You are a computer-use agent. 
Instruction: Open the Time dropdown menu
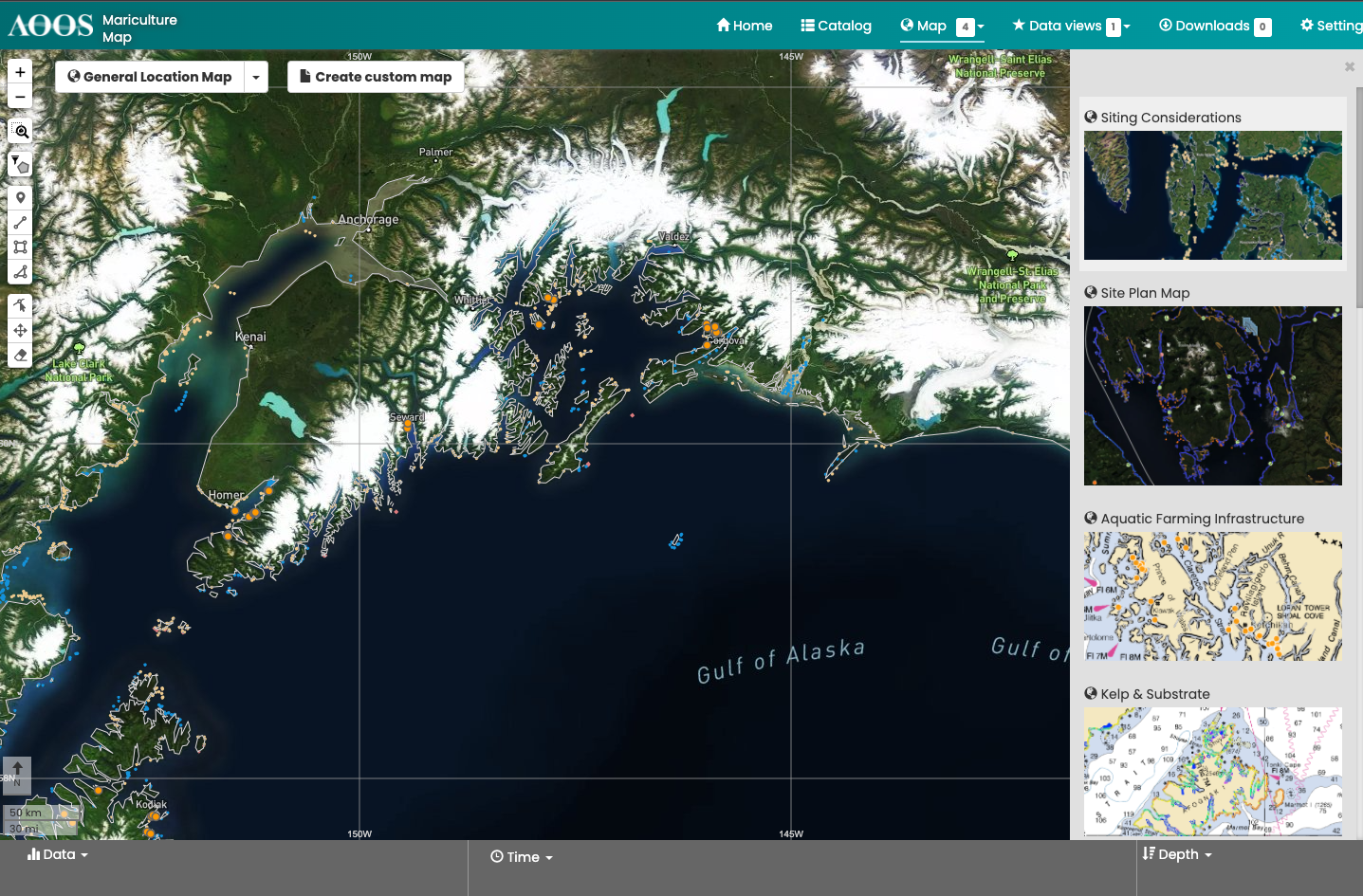pos(522,857)
